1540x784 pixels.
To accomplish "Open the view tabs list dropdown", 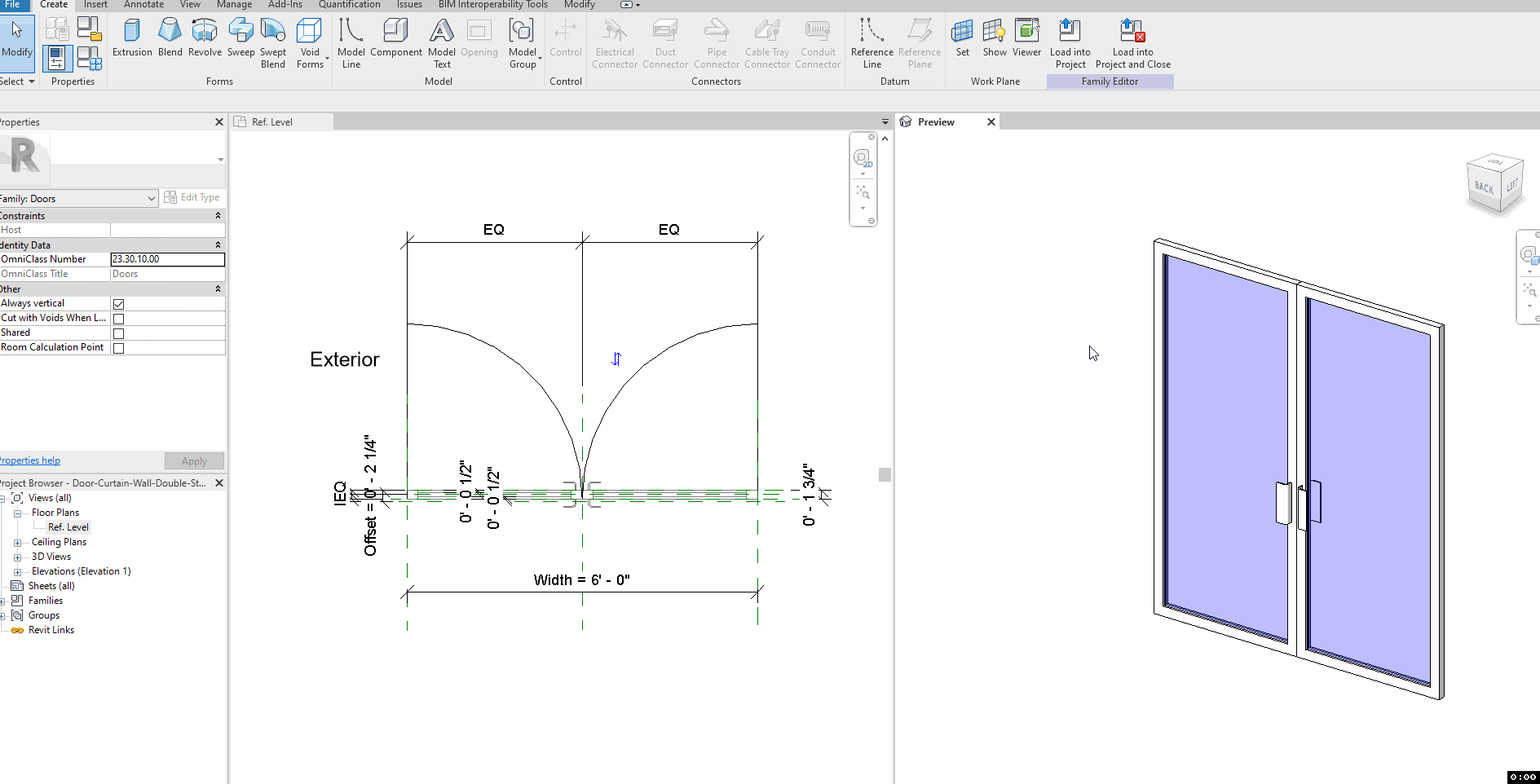I will click(x=885, y=122).
